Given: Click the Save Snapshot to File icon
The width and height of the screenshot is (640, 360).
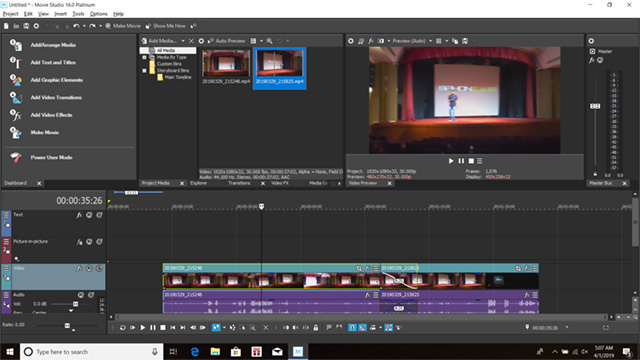Looking at the screenshot, I should pos(465,41).
